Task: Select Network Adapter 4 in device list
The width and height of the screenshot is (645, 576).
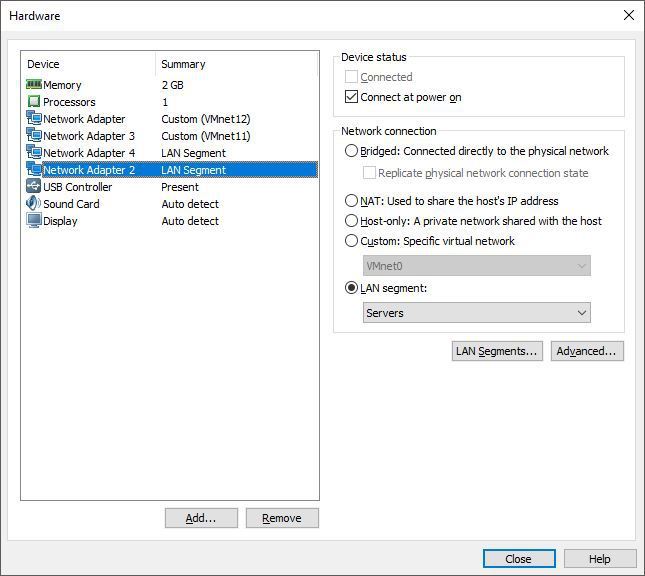Action: click(89, 153)
